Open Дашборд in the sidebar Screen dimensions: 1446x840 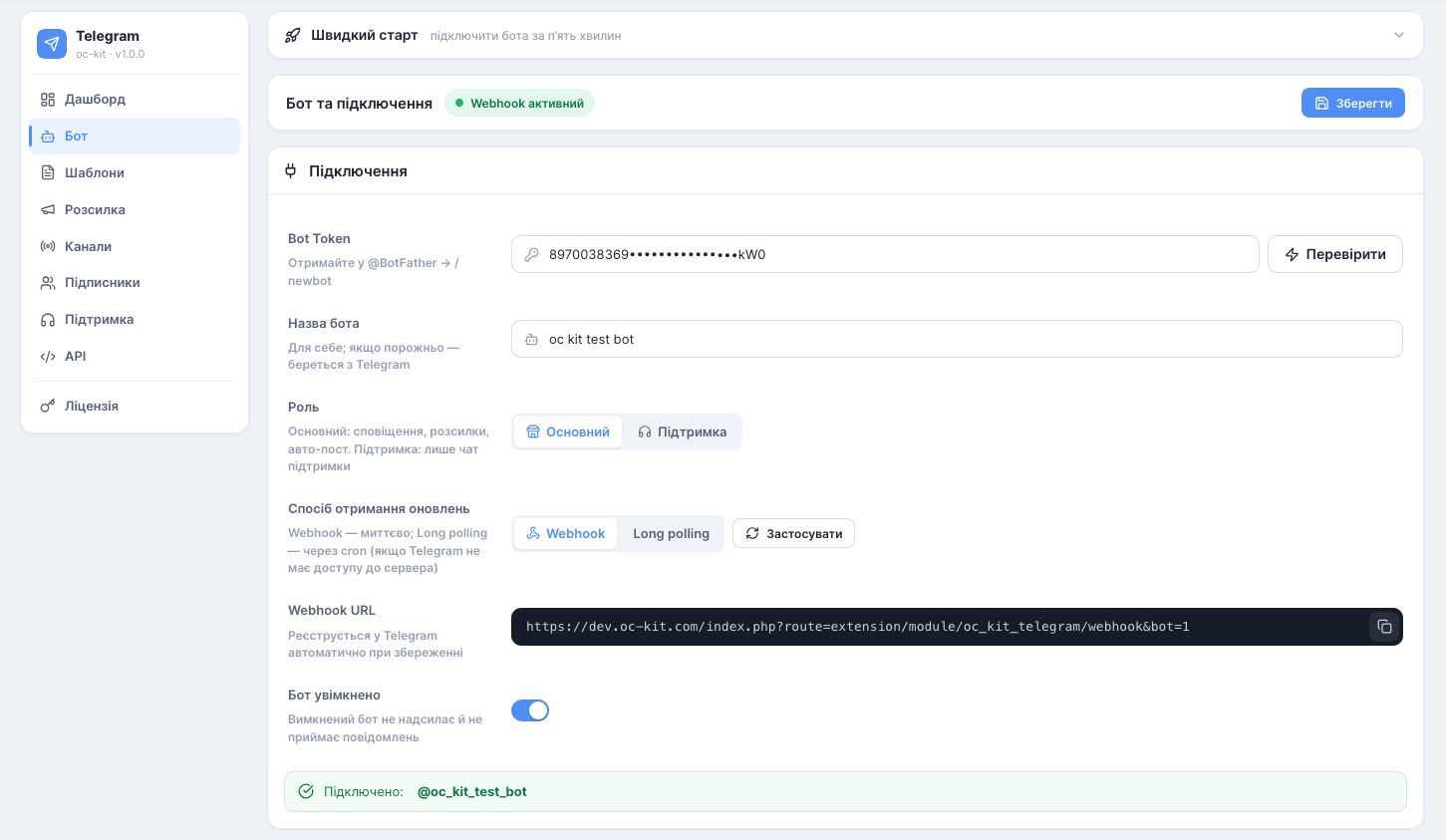(135, 100)
